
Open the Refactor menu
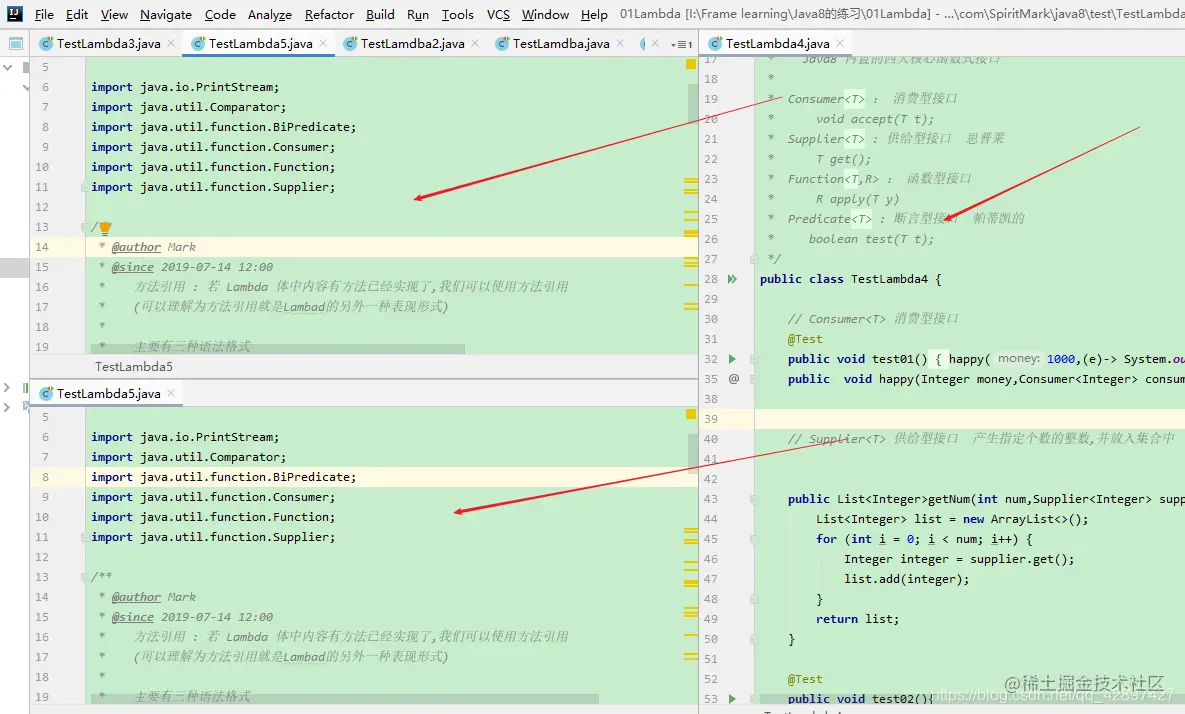(329, 14)
